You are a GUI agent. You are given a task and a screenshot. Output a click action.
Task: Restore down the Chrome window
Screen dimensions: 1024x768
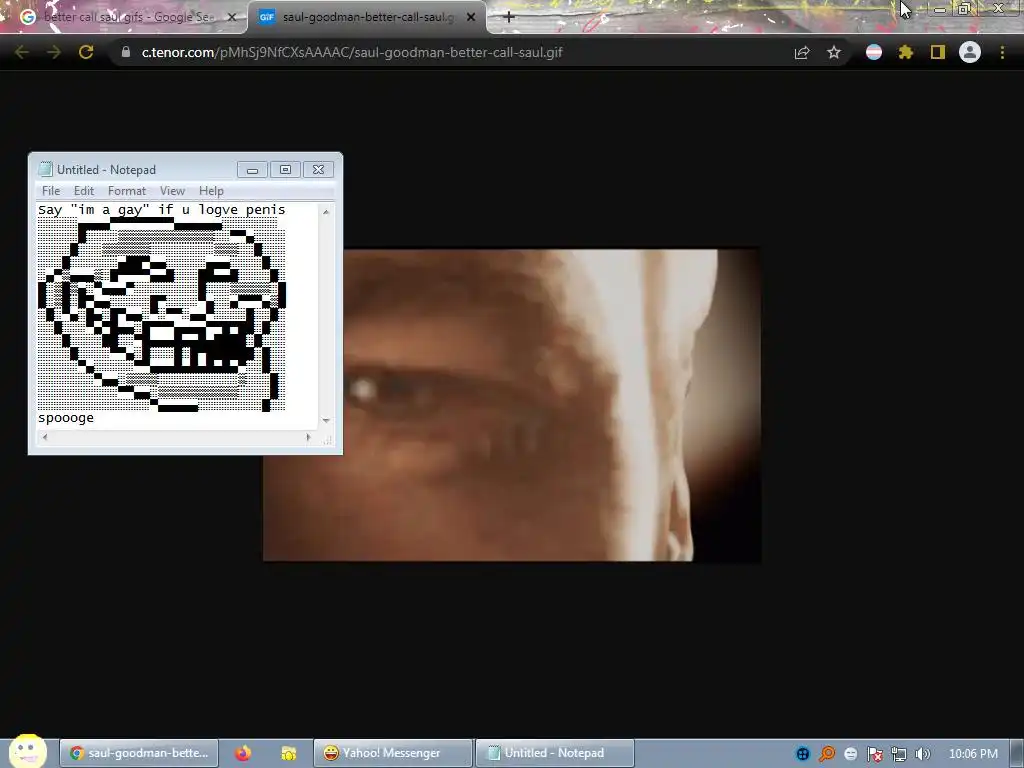pos(964,9)
